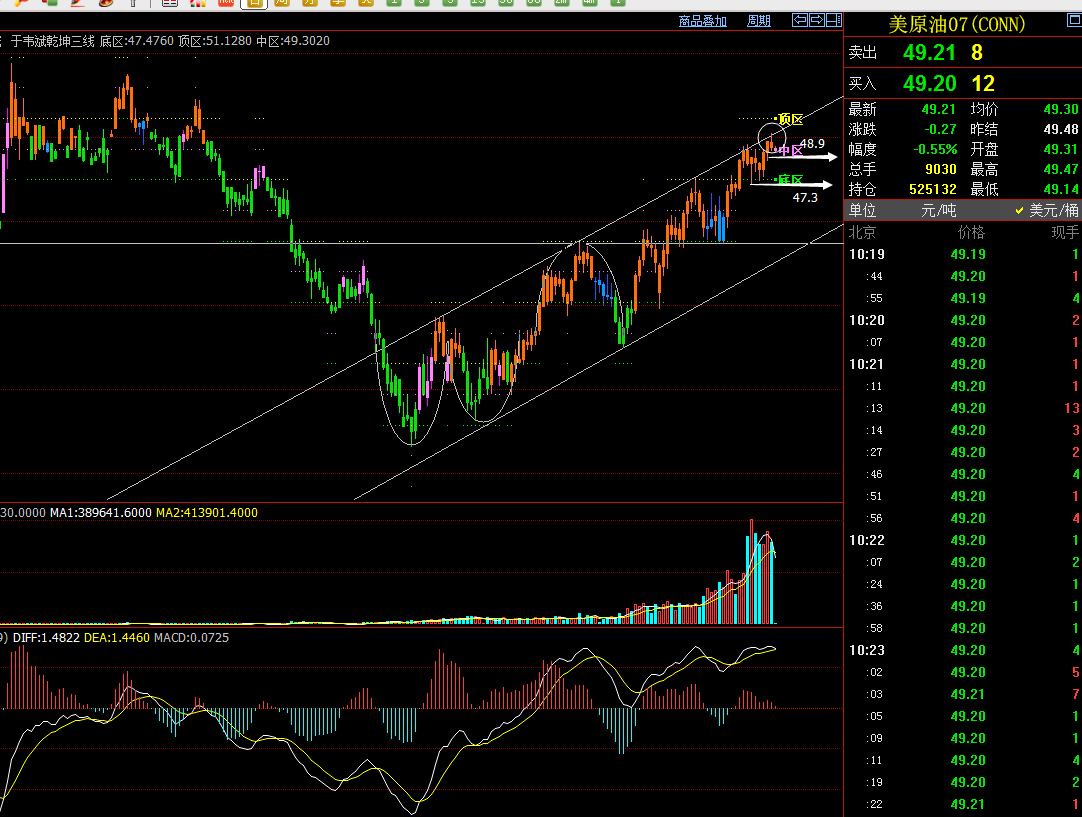Select the highlighted 日 daily period button
This screenshot has width=1082, height=817.
(x=254, y=3)
